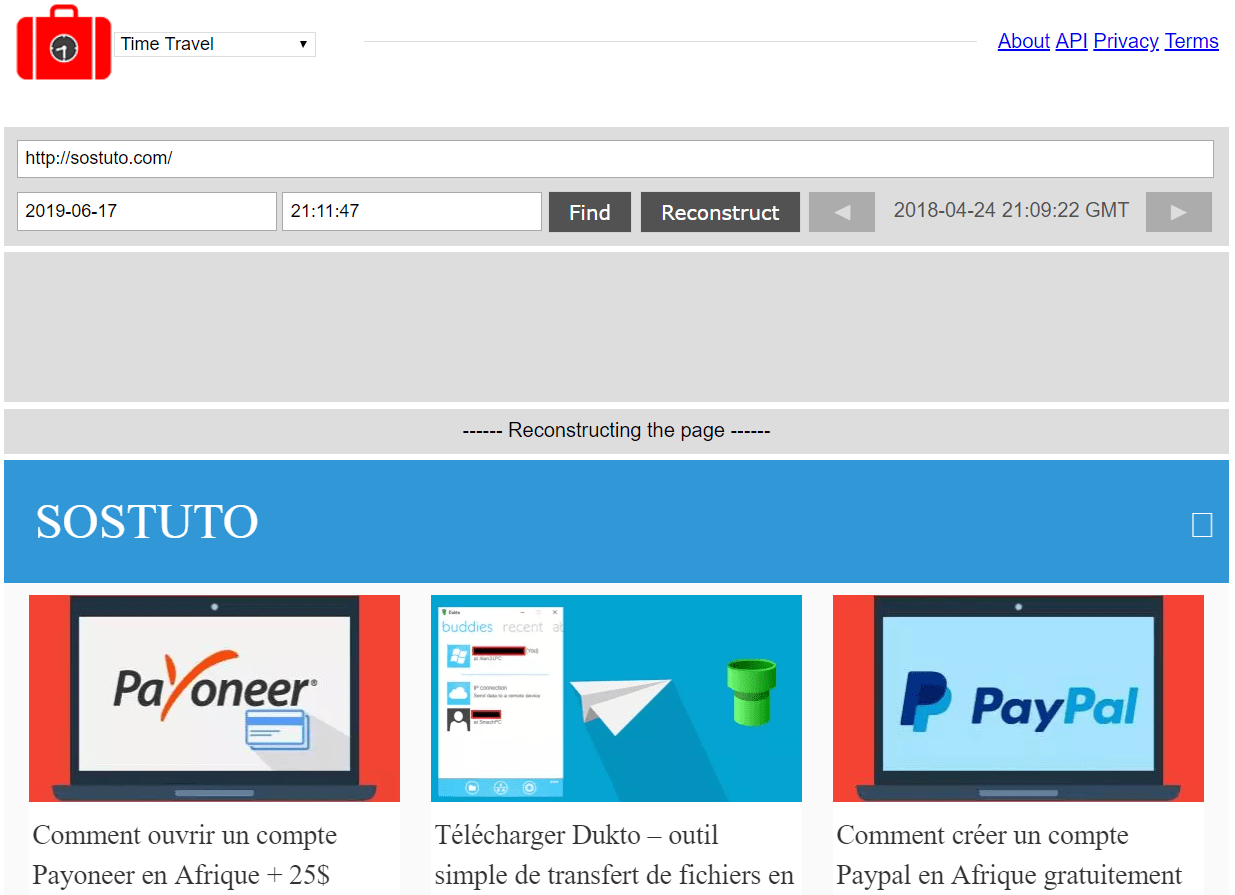The width and height of the screenshot is (1235, 895).
Task: Focus the time field showing 21:11:47
Action: pyautogui.click(x=411, y=212)
